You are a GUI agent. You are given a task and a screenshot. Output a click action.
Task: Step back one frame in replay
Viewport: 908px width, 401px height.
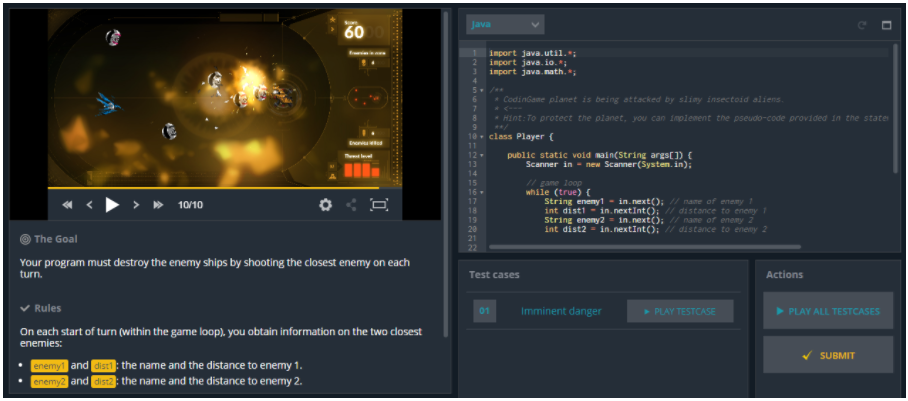pyautogui.click(x=89, y=205)
